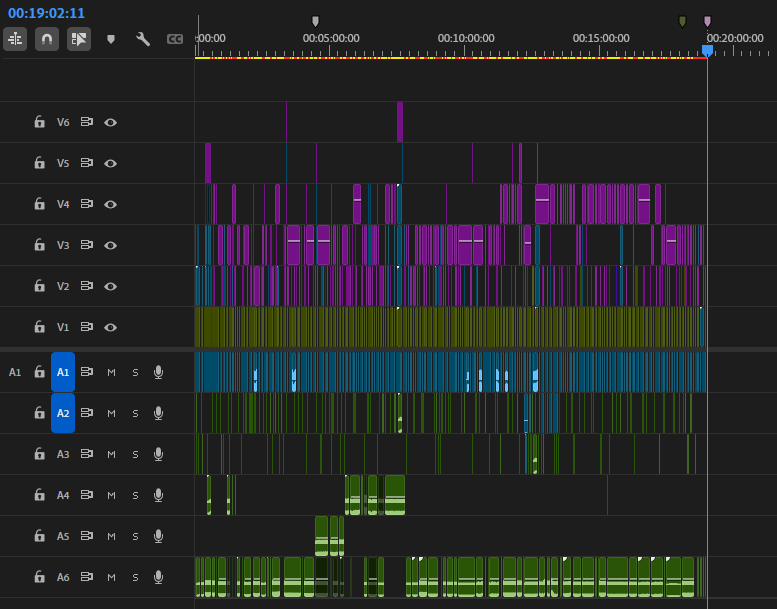Toggle lock on track V5
This screenshot has width=777, height=609.
click(39, 163)
